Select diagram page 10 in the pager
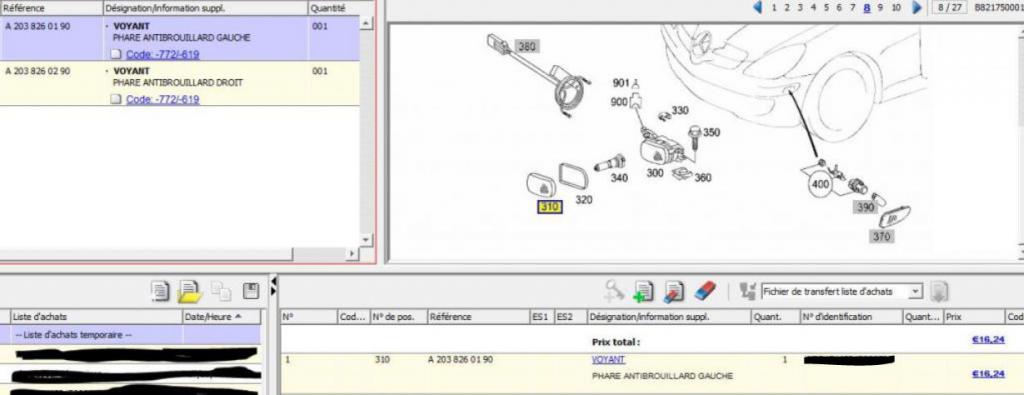Screen dimensions: 1024x395 point(896,8)
